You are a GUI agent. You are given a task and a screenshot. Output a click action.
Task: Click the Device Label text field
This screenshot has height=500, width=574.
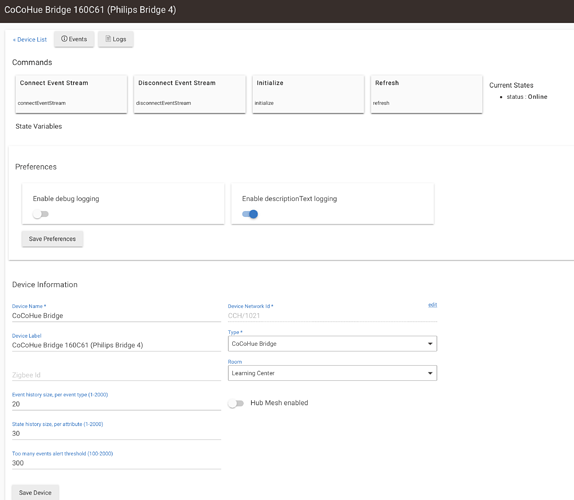116,345
